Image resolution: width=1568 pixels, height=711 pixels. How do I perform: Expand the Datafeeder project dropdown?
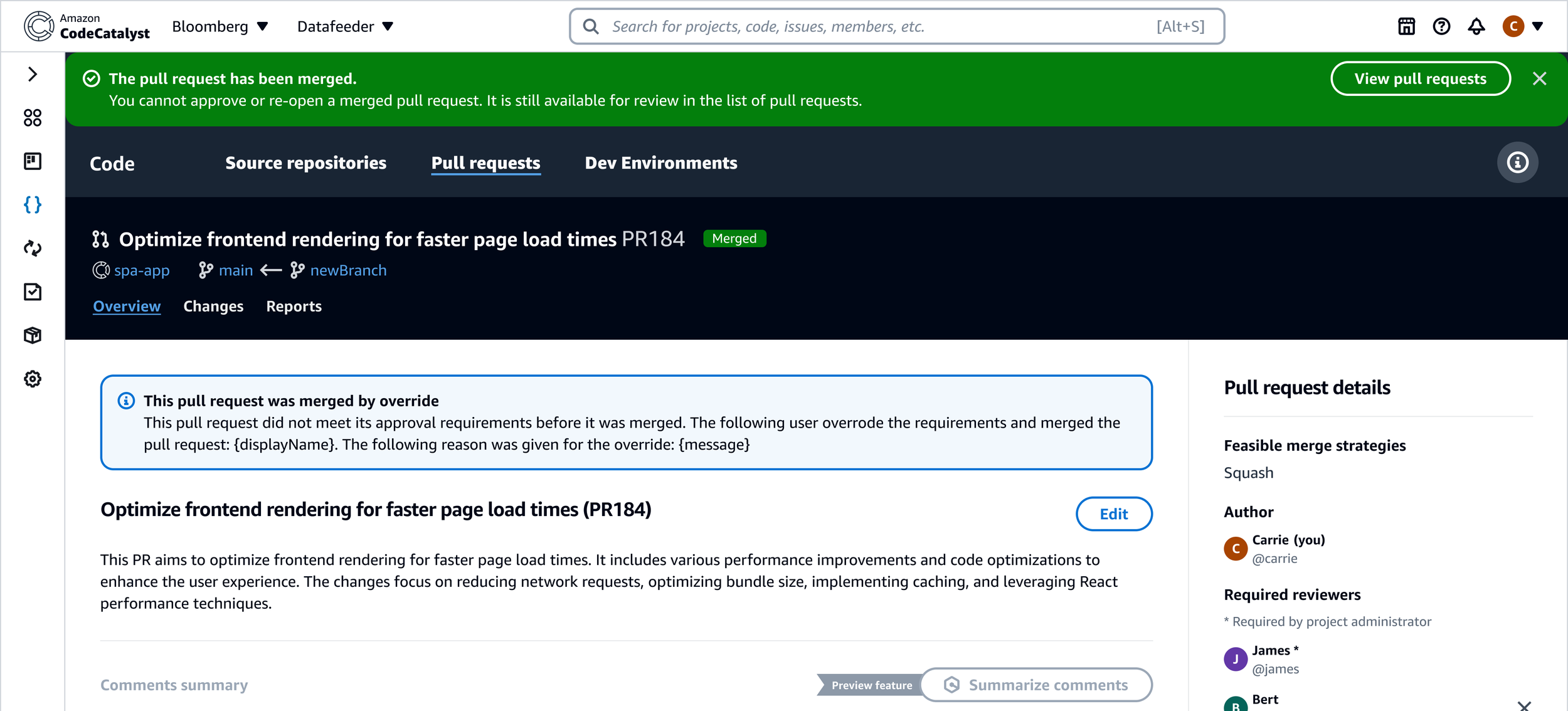click(345, 26)
